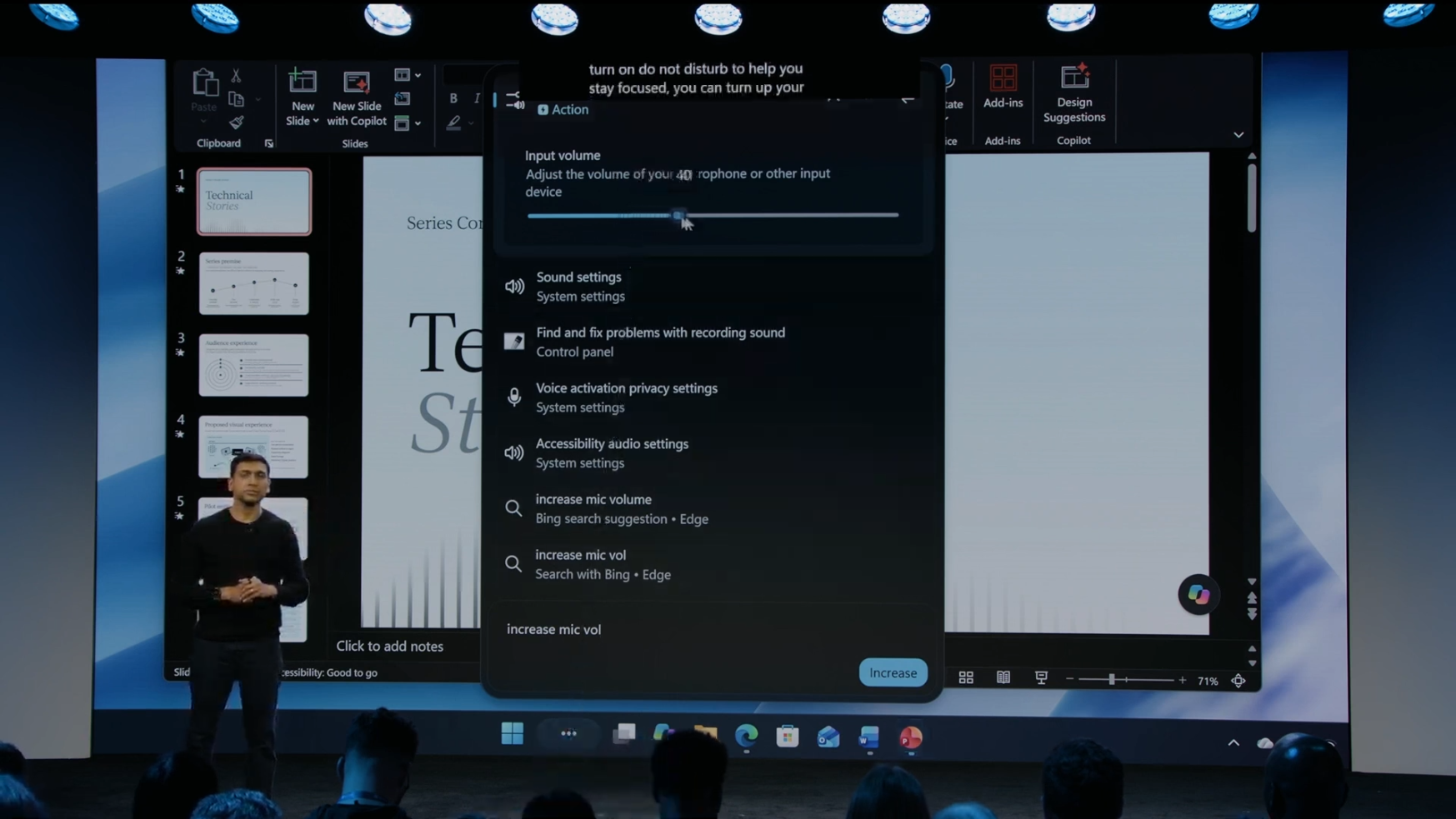Click the PowerPoint zoom slider
The width and height of the screenshot is (1456, 819).
1126,680
